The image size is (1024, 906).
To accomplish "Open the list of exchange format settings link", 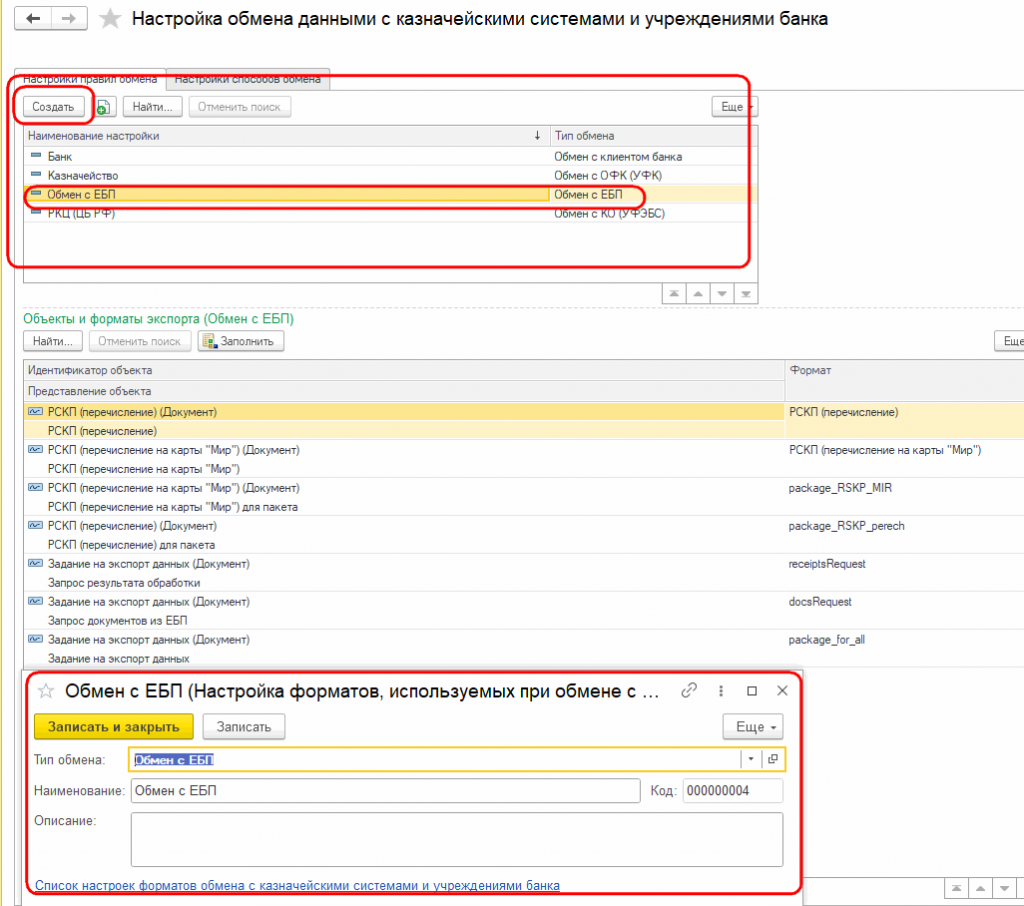I will [297, 886].
